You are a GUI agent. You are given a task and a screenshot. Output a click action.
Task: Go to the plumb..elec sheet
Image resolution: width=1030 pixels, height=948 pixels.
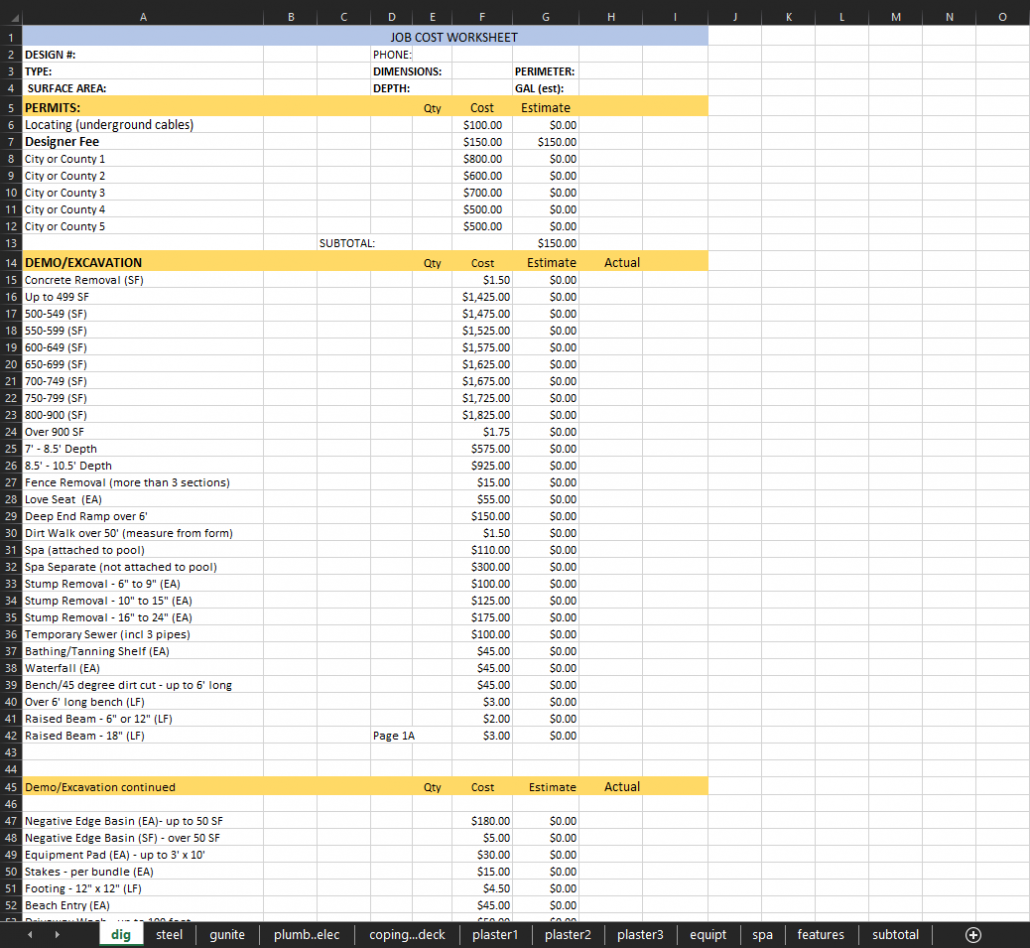click(306, 935)
